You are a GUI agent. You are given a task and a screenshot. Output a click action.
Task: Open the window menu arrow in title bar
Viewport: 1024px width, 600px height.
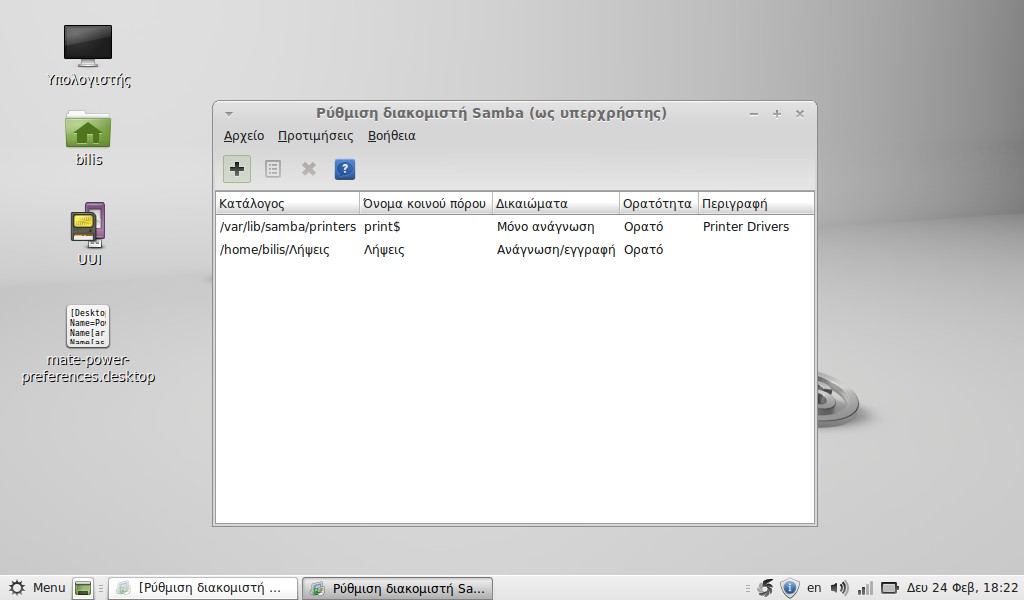[x=229, y=114]
